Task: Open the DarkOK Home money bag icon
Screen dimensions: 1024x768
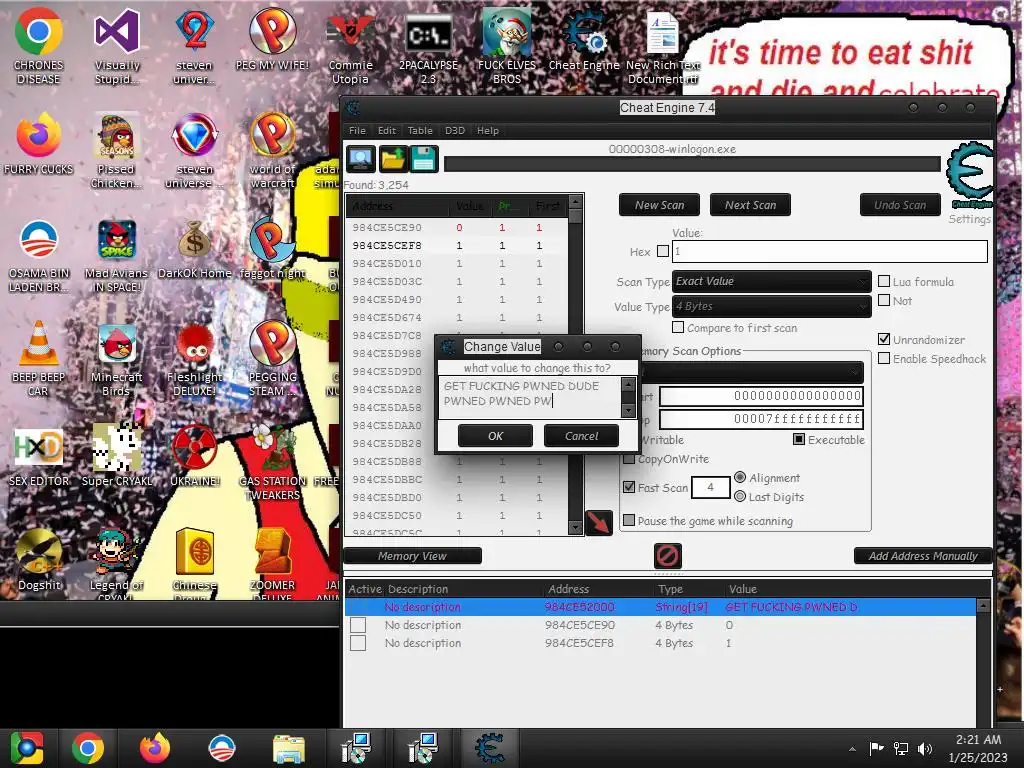Action: coord(195,248)
